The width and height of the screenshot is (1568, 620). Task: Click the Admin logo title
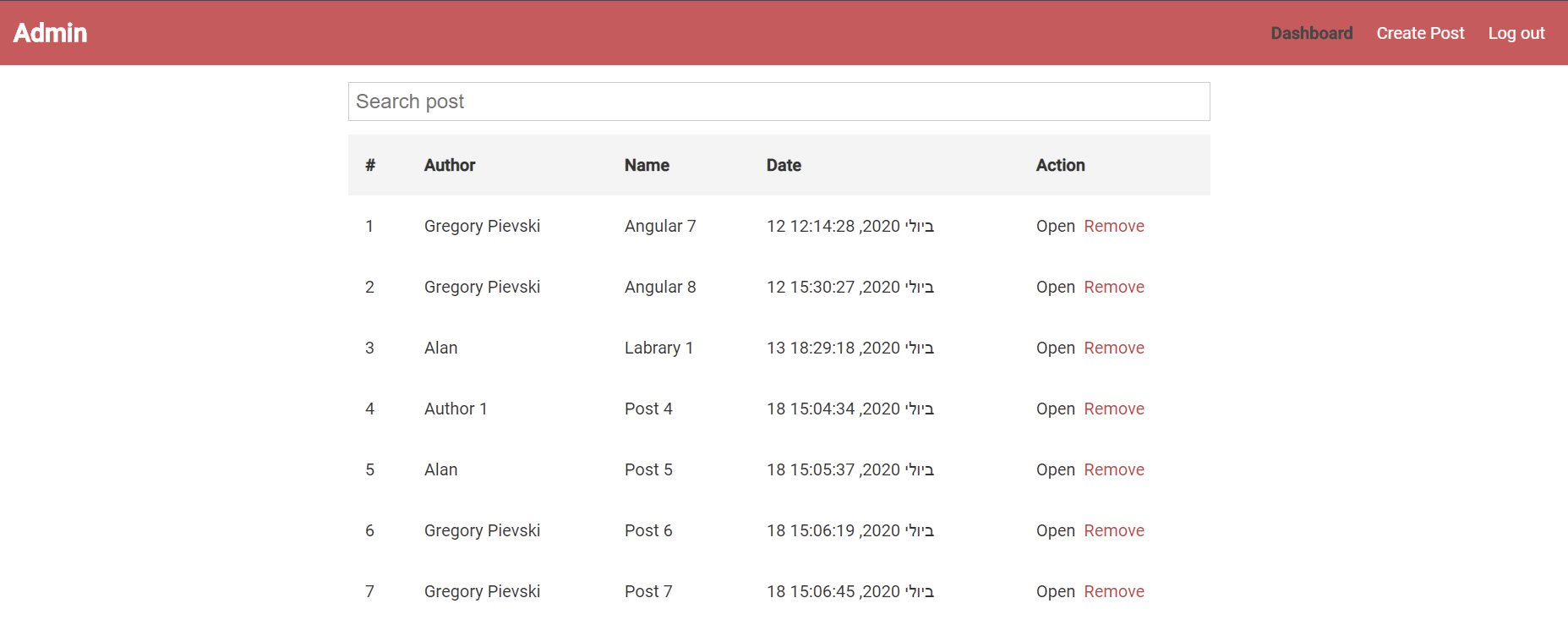(51, 33)
